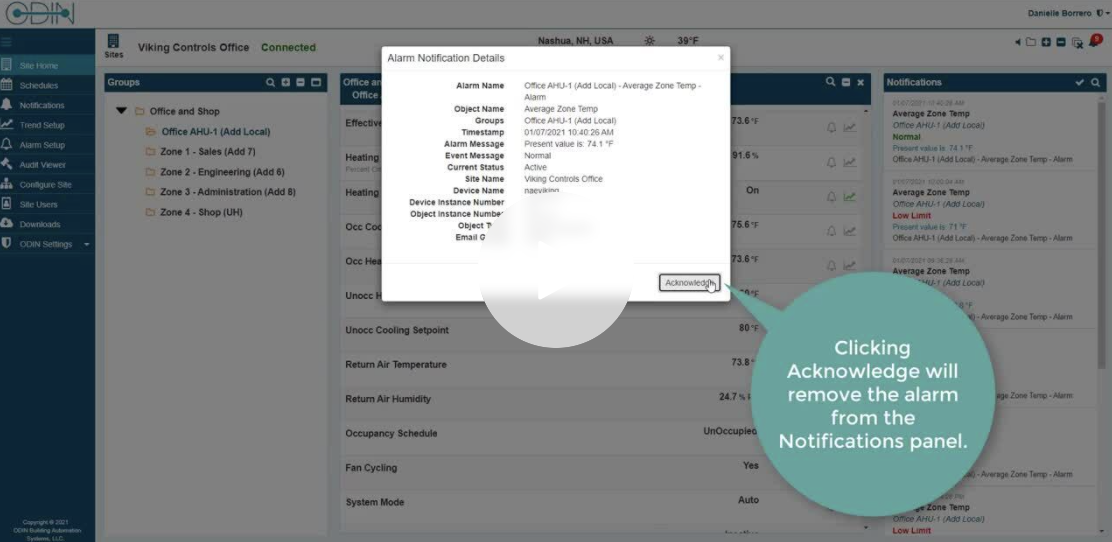This screenshot has width=1112, height=542.
Task: Open the trend chart on the 91.6% row
Action: (x=850, y=162)
